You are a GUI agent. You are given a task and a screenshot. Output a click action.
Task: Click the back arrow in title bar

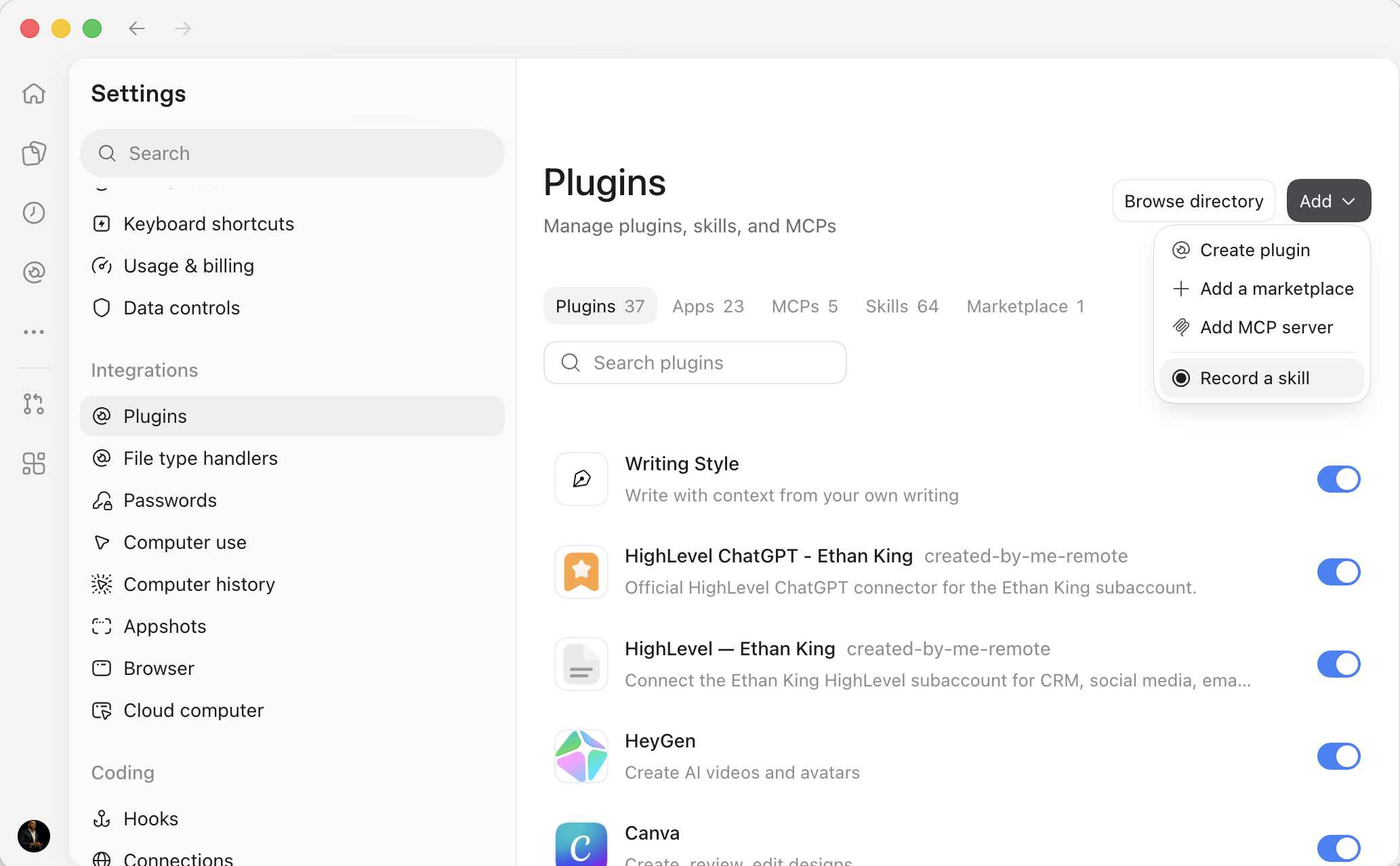click(x=137, y=28)
